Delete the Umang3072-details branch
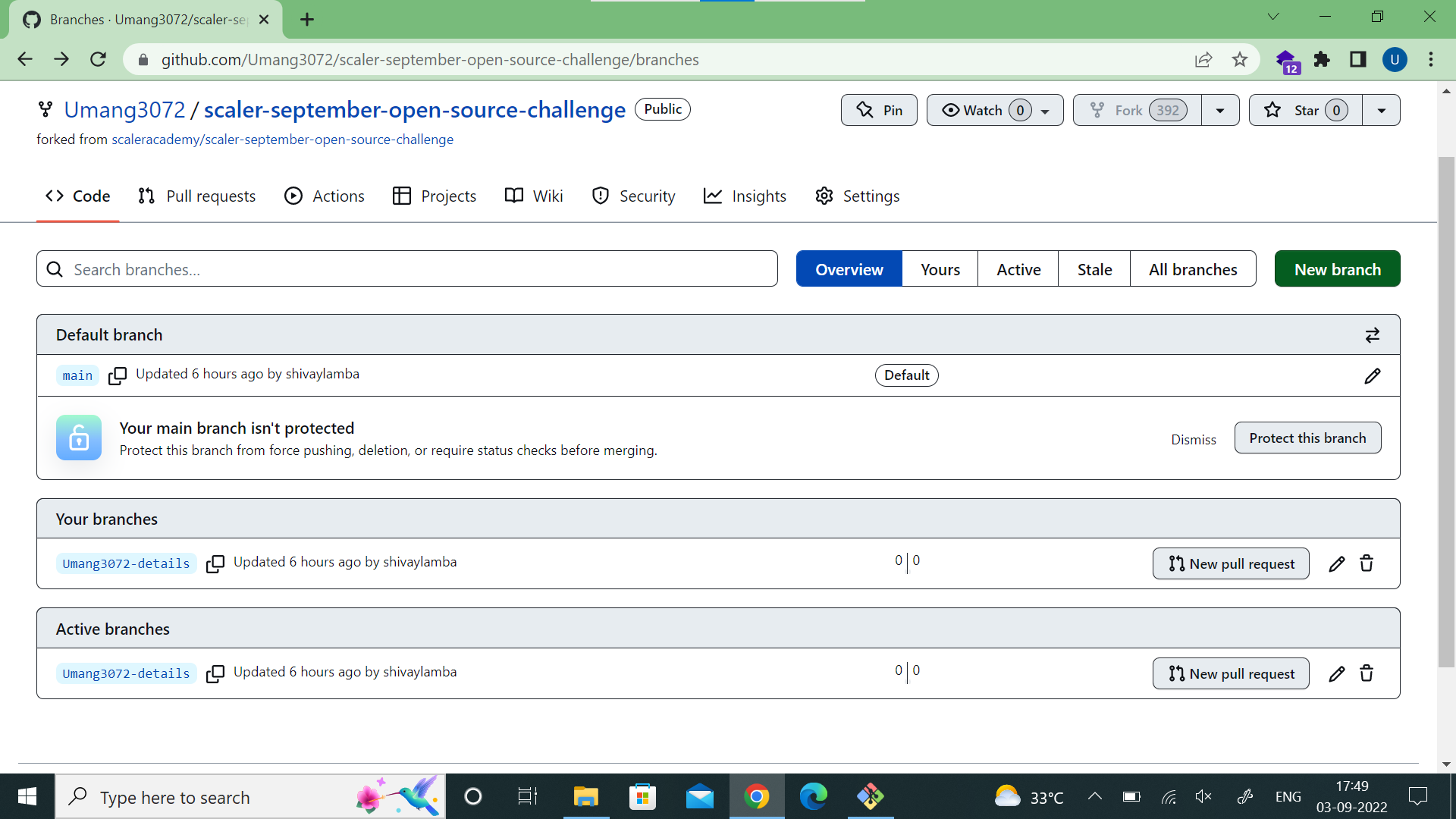 [x=1367, y=563]
